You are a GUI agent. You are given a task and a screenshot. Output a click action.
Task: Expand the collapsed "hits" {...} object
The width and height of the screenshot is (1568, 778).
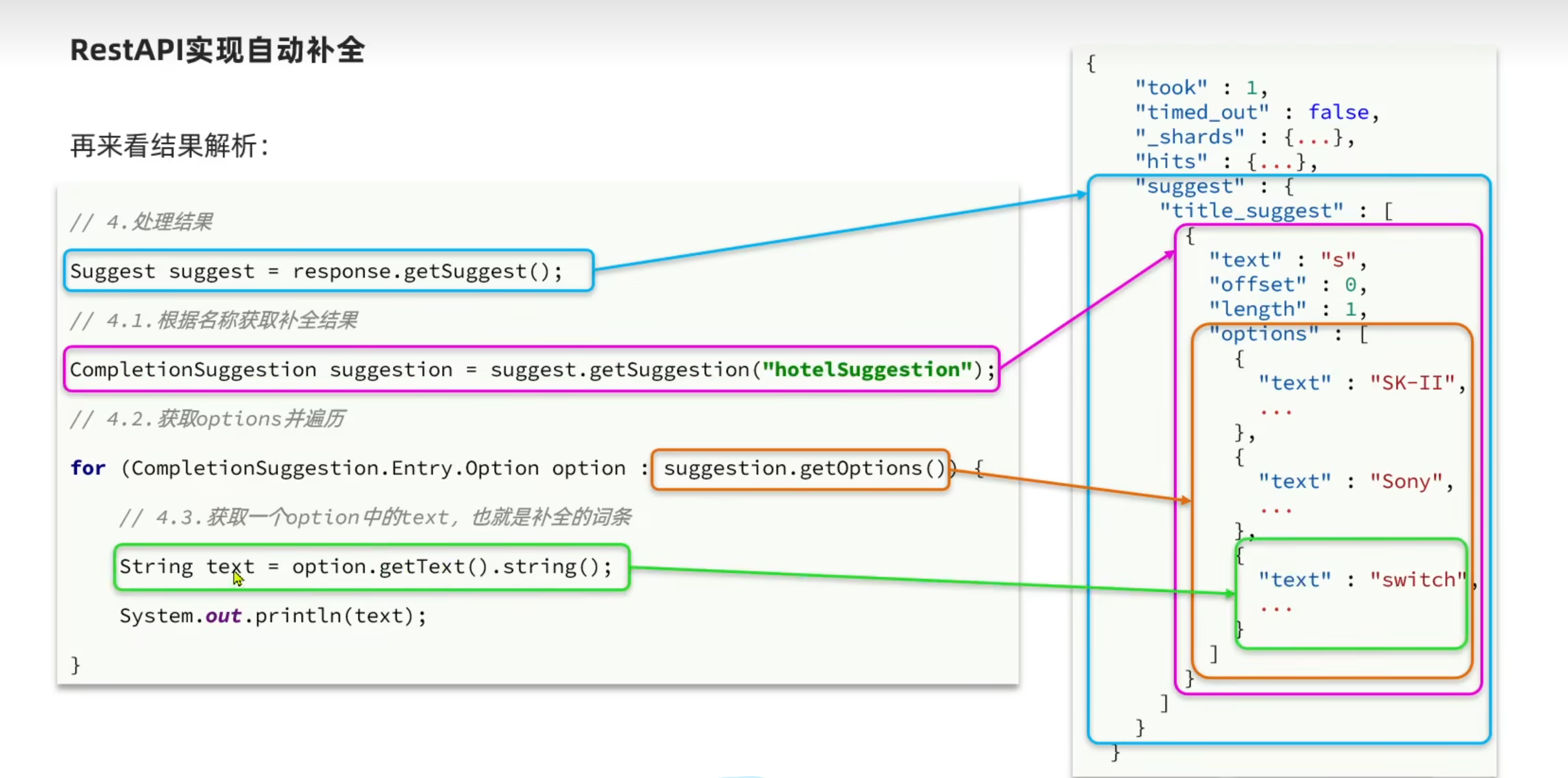pyautogui.click(x=1276, y=162)
